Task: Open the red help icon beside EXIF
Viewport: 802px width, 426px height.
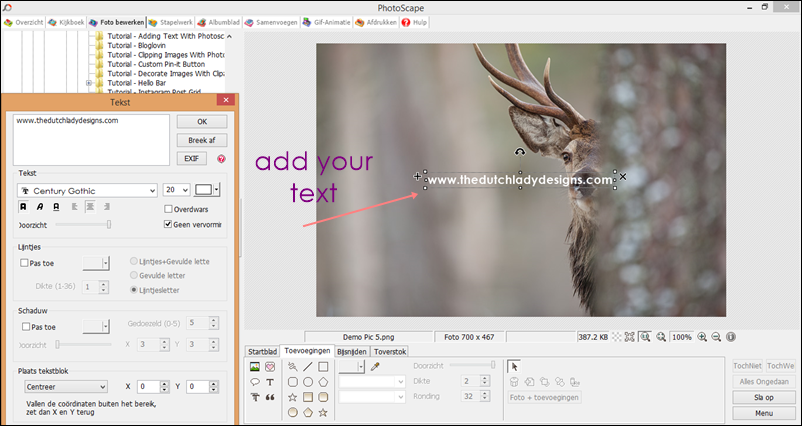Action: pyautogui.click(x=221, y=159)
